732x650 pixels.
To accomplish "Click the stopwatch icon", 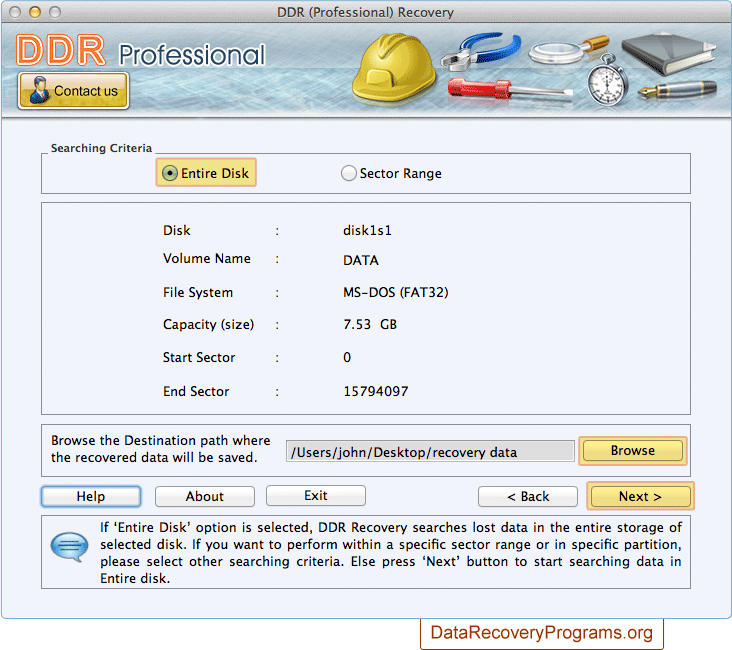I will point(607,80).
